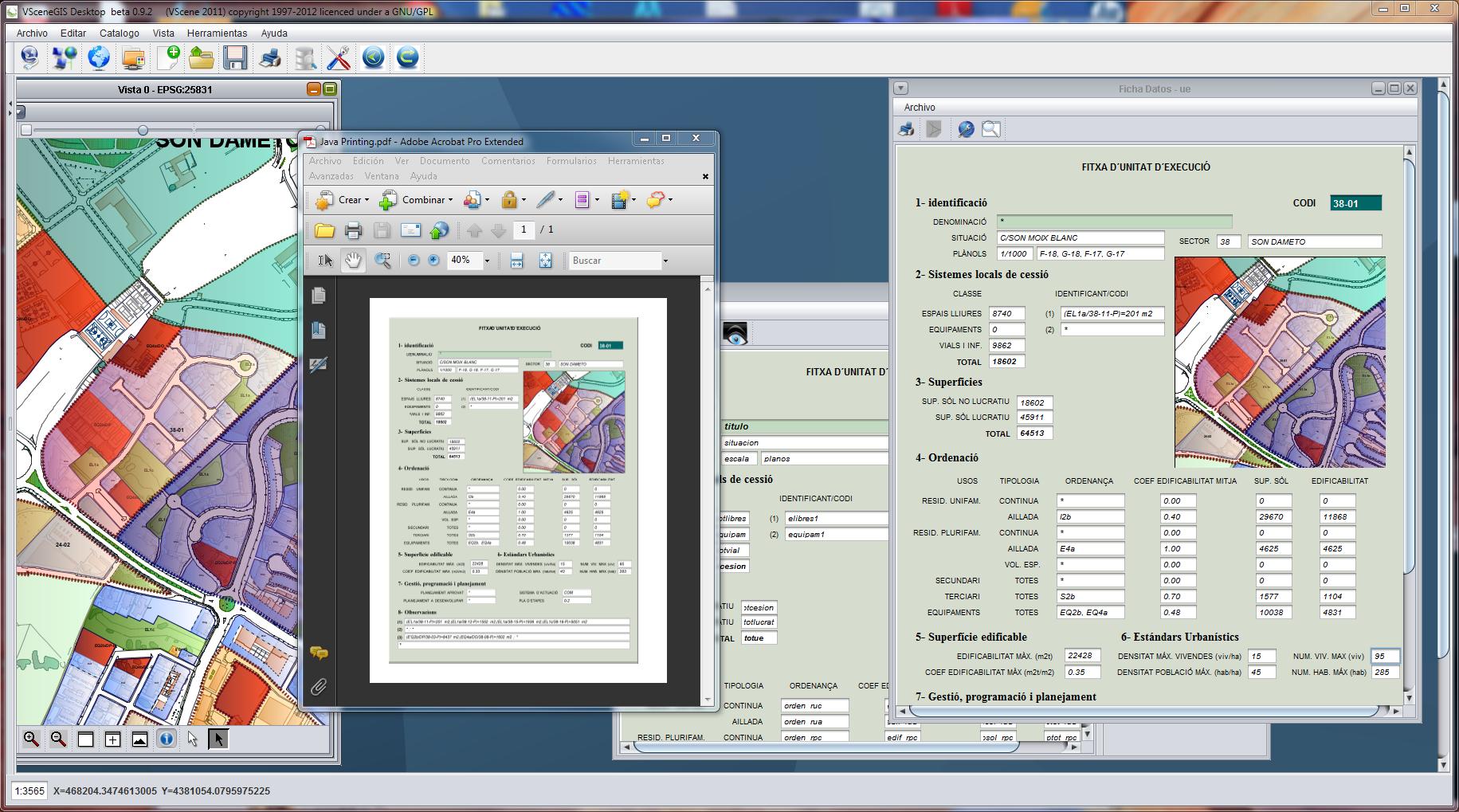Click the image layer icon in Vista 0 toolbar
The width and height of the screenshot is (1459, 812).
[139, 739]
